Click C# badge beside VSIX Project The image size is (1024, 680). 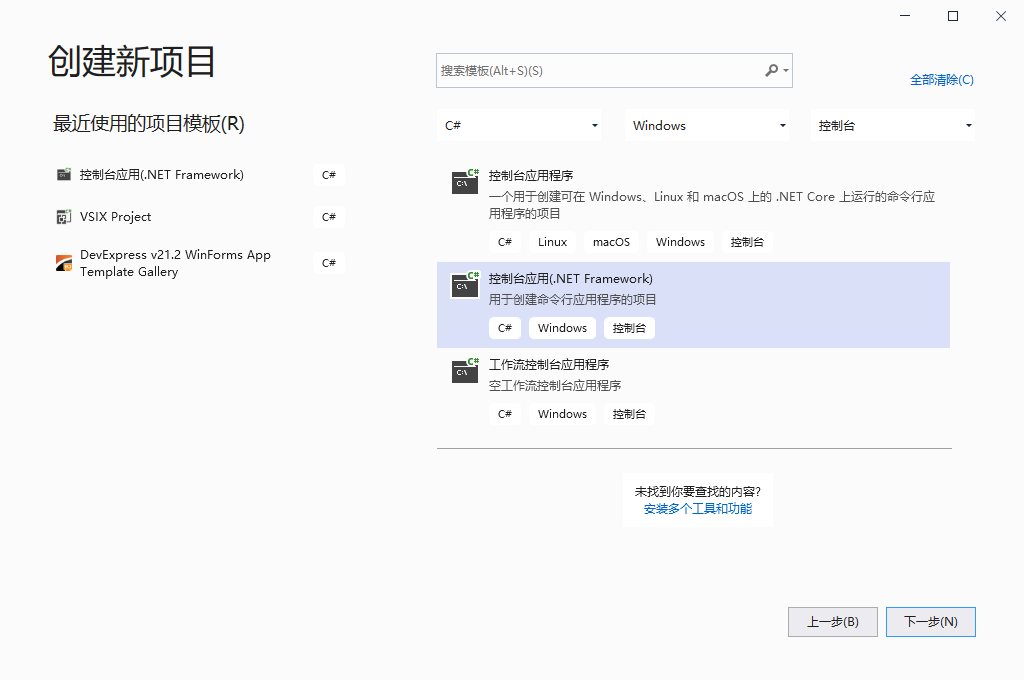click(328, 217)
